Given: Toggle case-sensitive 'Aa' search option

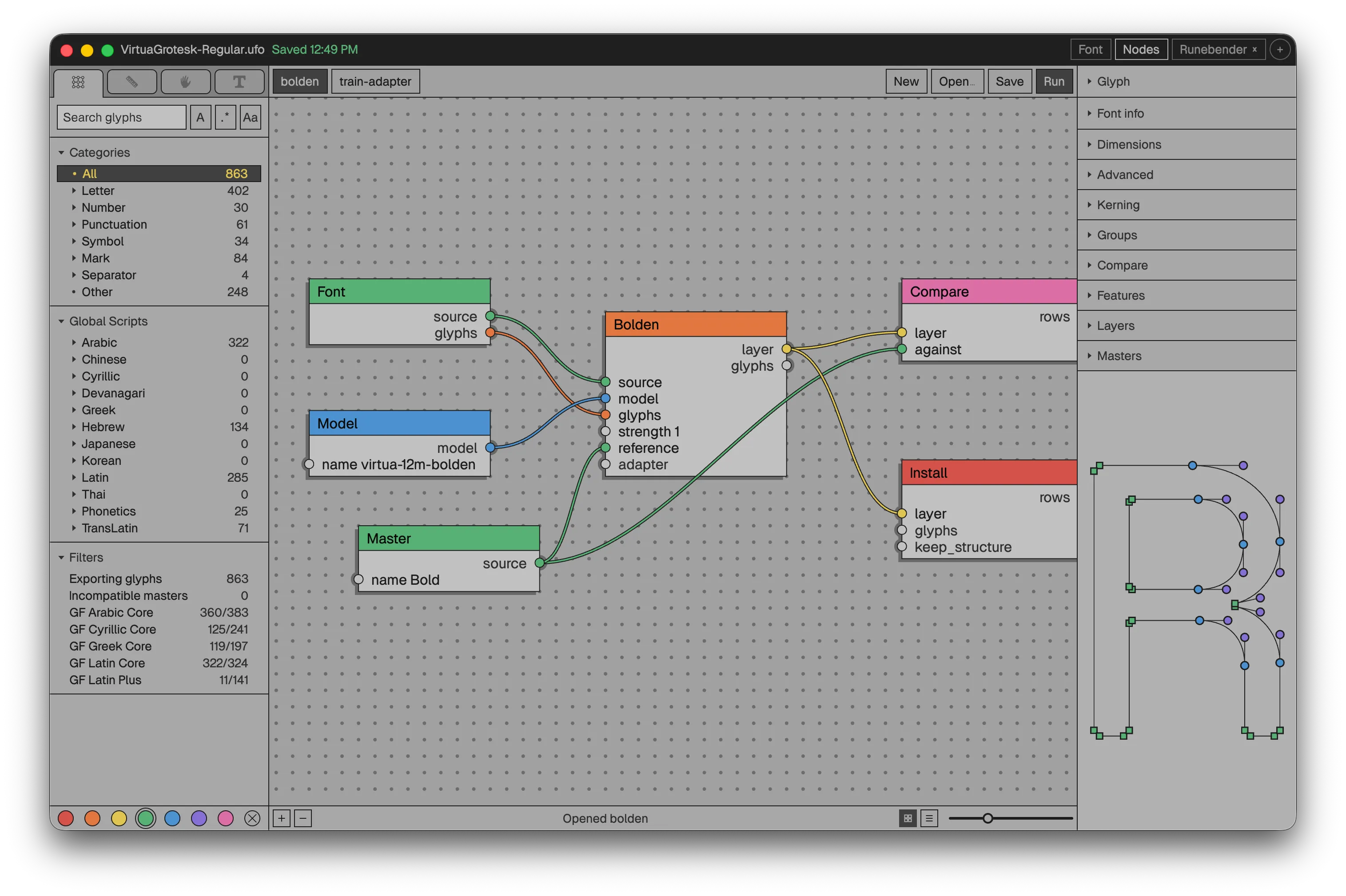Looking at the screenshot, I should [251, 117].
